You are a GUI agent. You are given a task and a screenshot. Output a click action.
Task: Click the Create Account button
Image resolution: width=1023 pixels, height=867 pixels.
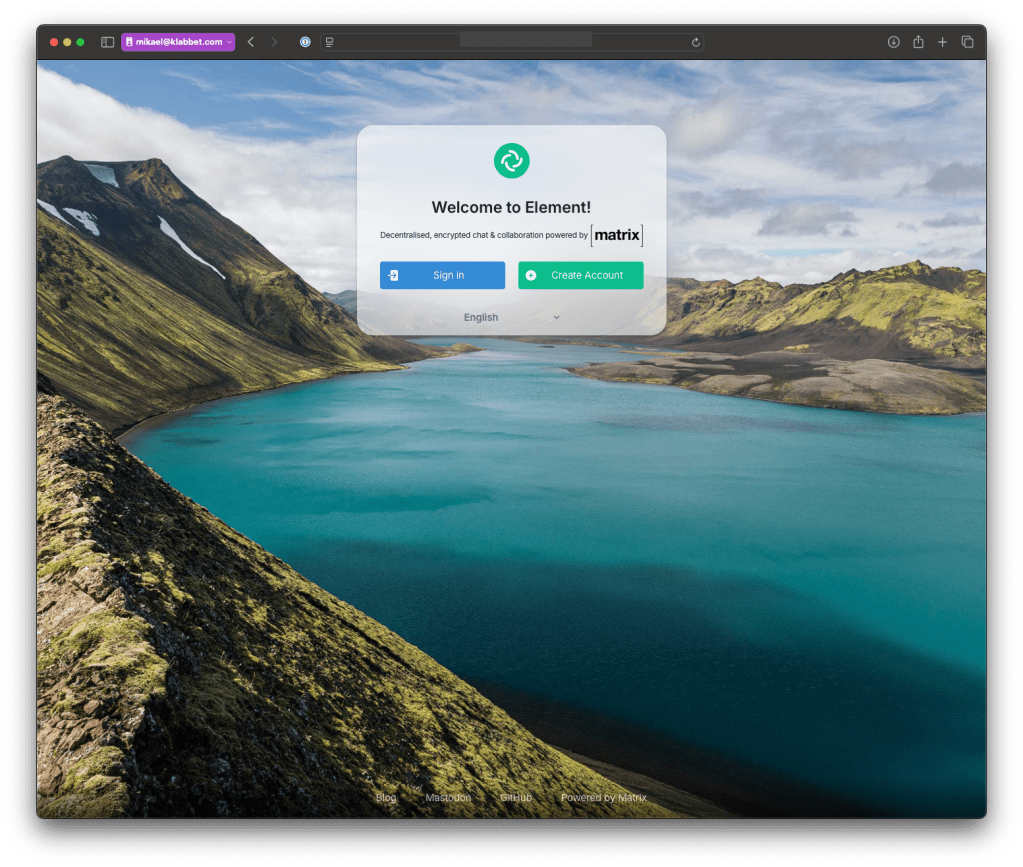[580, 275]
